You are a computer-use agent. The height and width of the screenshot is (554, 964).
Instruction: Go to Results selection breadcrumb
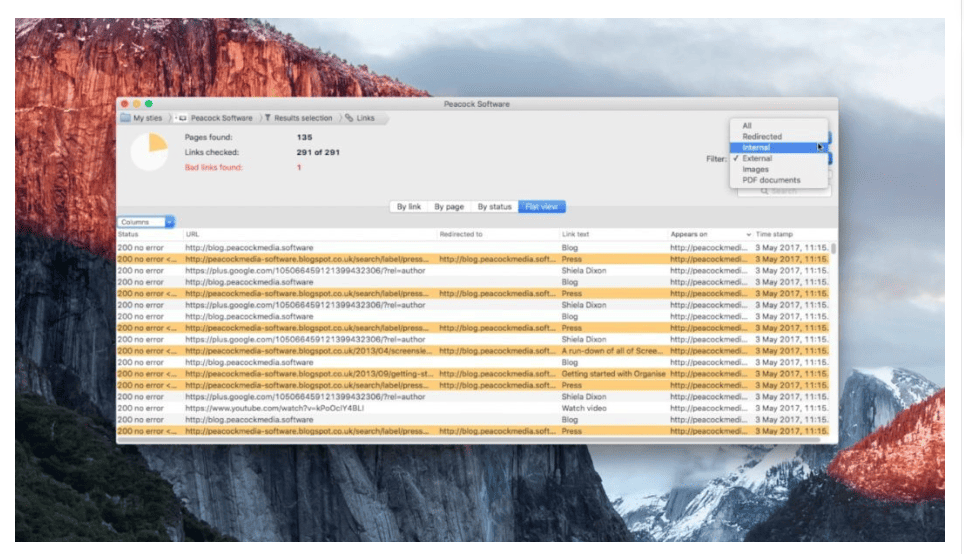pos(303,118)
